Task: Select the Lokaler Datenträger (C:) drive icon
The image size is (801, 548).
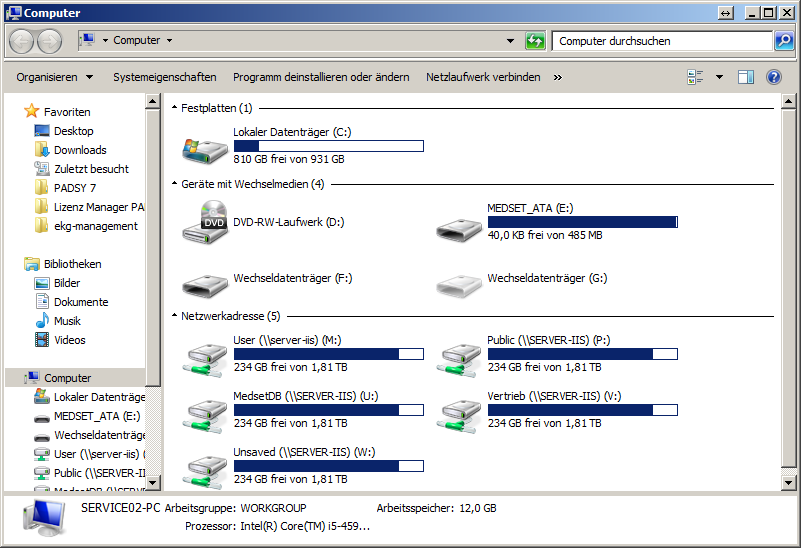Action: coord(205,146)
